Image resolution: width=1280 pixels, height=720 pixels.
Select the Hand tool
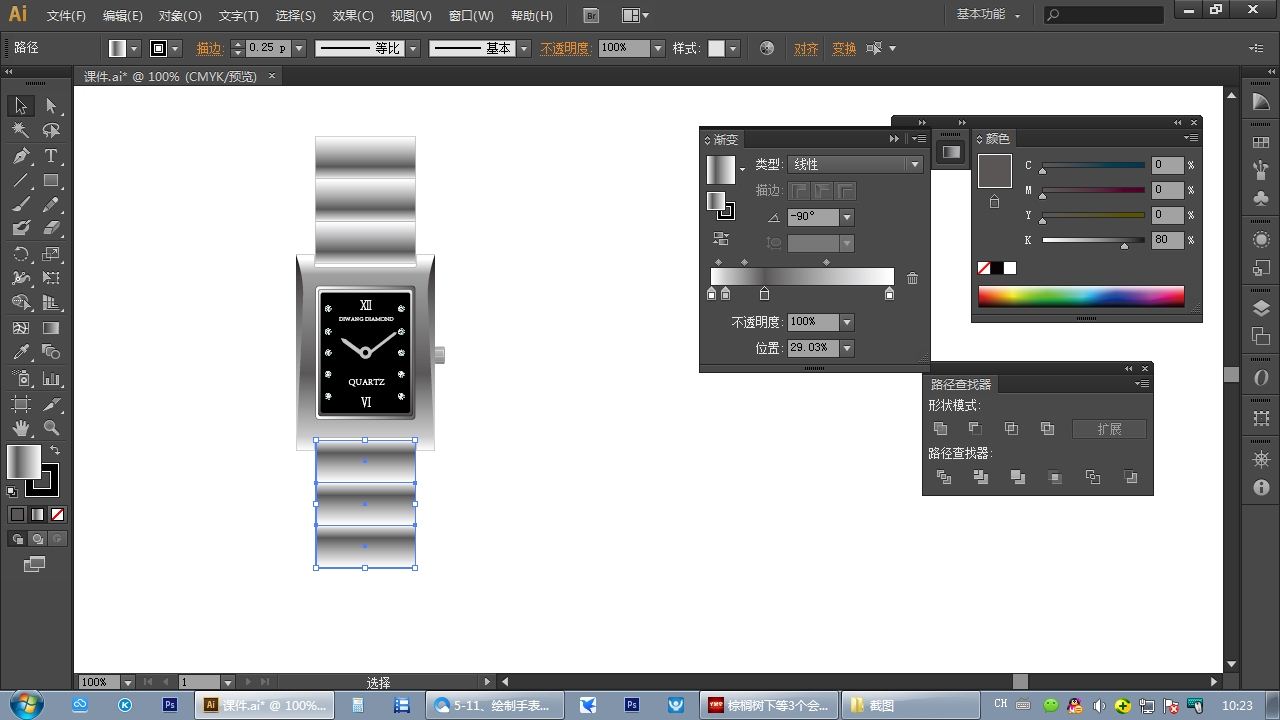pyautogui.click(x=21, y=428)
